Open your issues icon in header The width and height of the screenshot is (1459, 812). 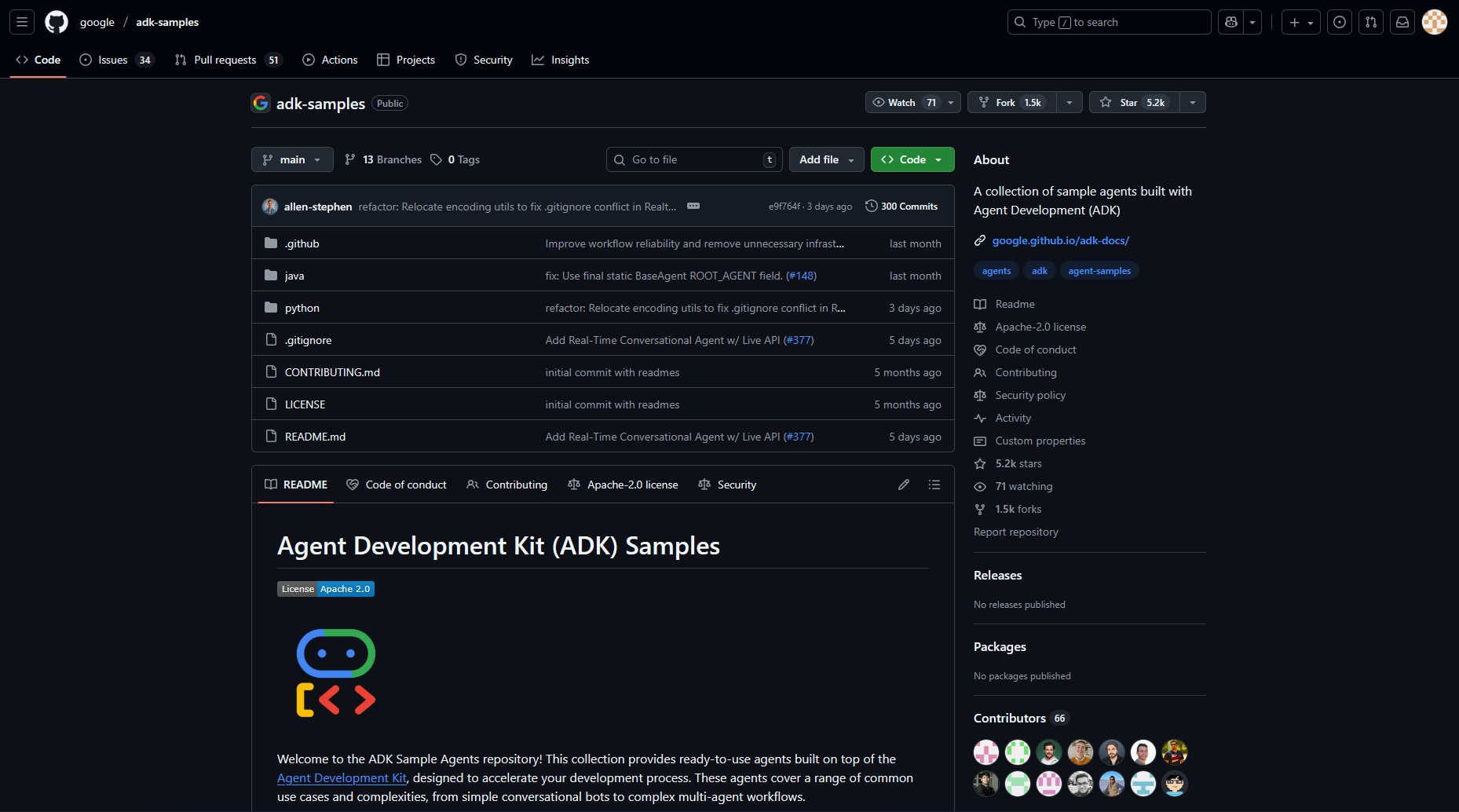(1340, 21)
